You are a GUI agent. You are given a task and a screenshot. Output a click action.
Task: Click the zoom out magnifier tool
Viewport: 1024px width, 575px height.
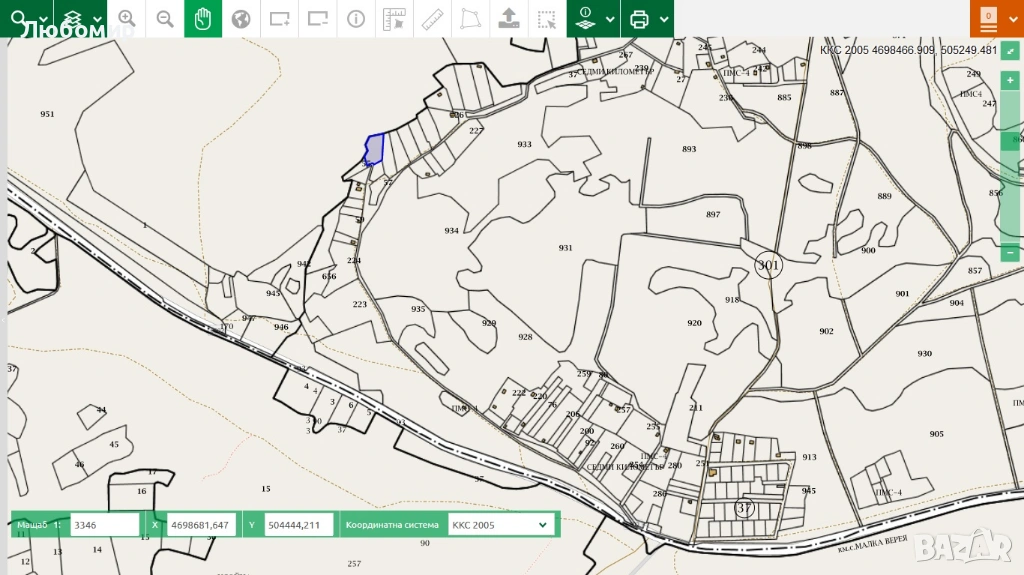(165, 19)
